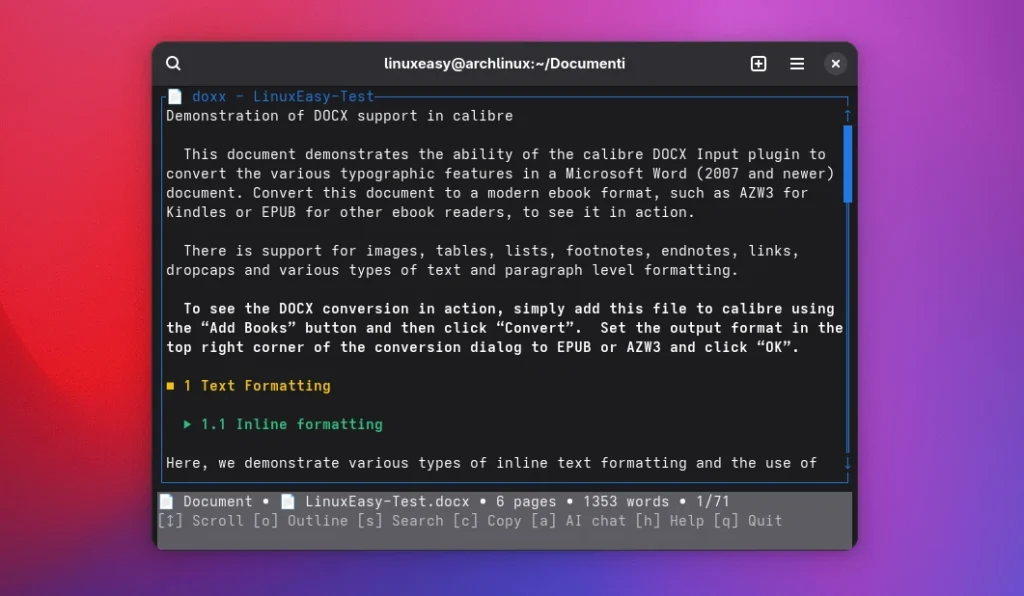Select the Document label in the status bar
The height and width of the screenshot is (596, 1024).
point(217,501)
